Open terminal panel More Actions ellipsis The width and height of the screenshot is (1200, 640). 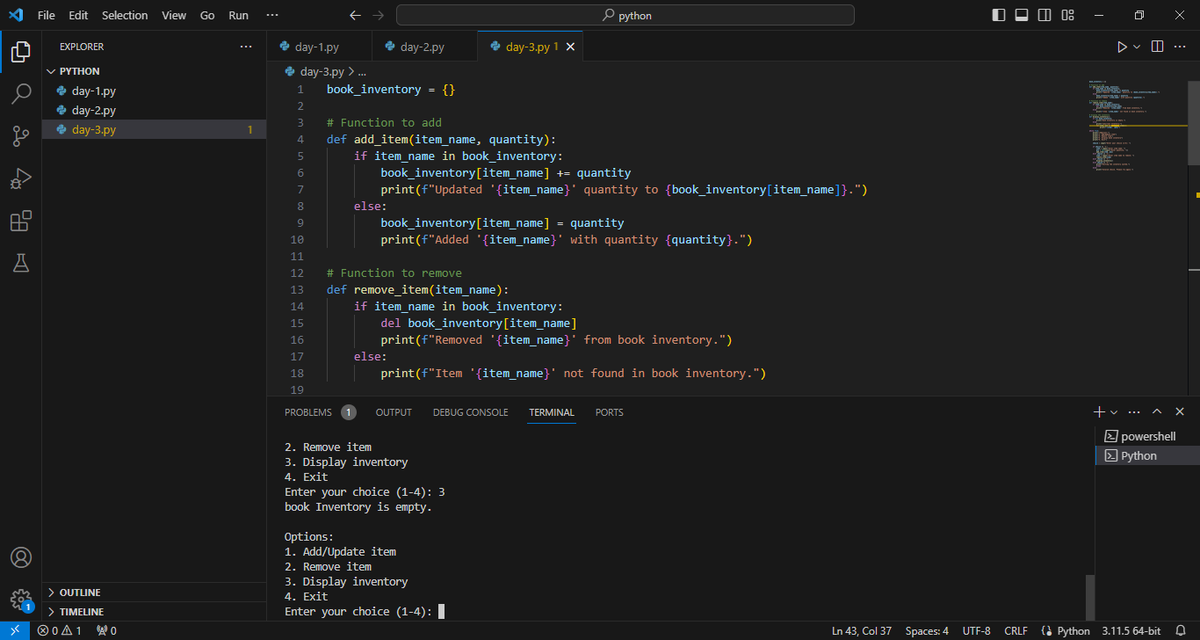(1133, 412)
